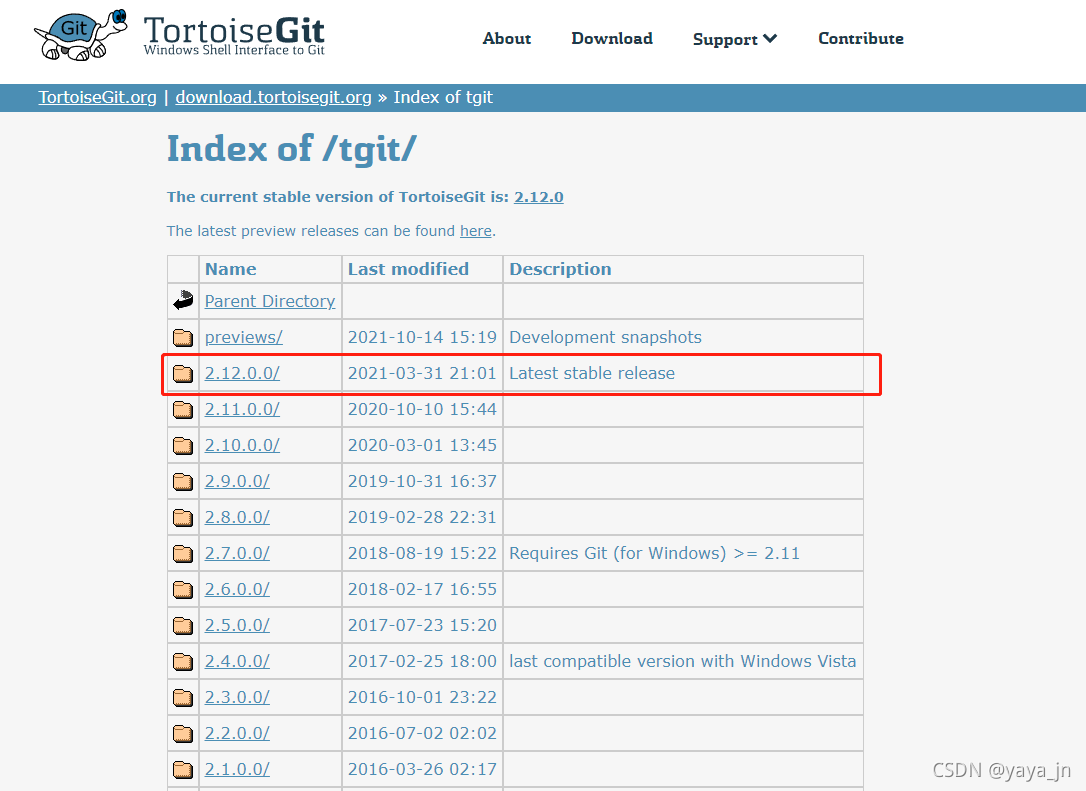Open the 2.12.0.0/ directory link

click(242, 373)
